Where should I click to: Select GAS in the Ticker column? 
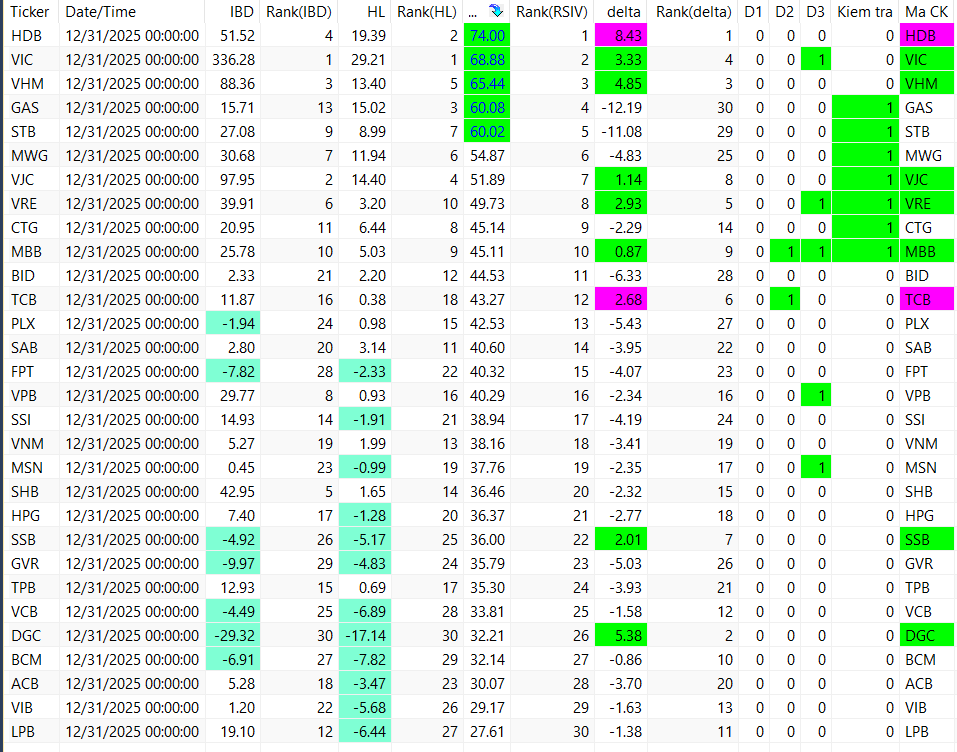[25, 108]
